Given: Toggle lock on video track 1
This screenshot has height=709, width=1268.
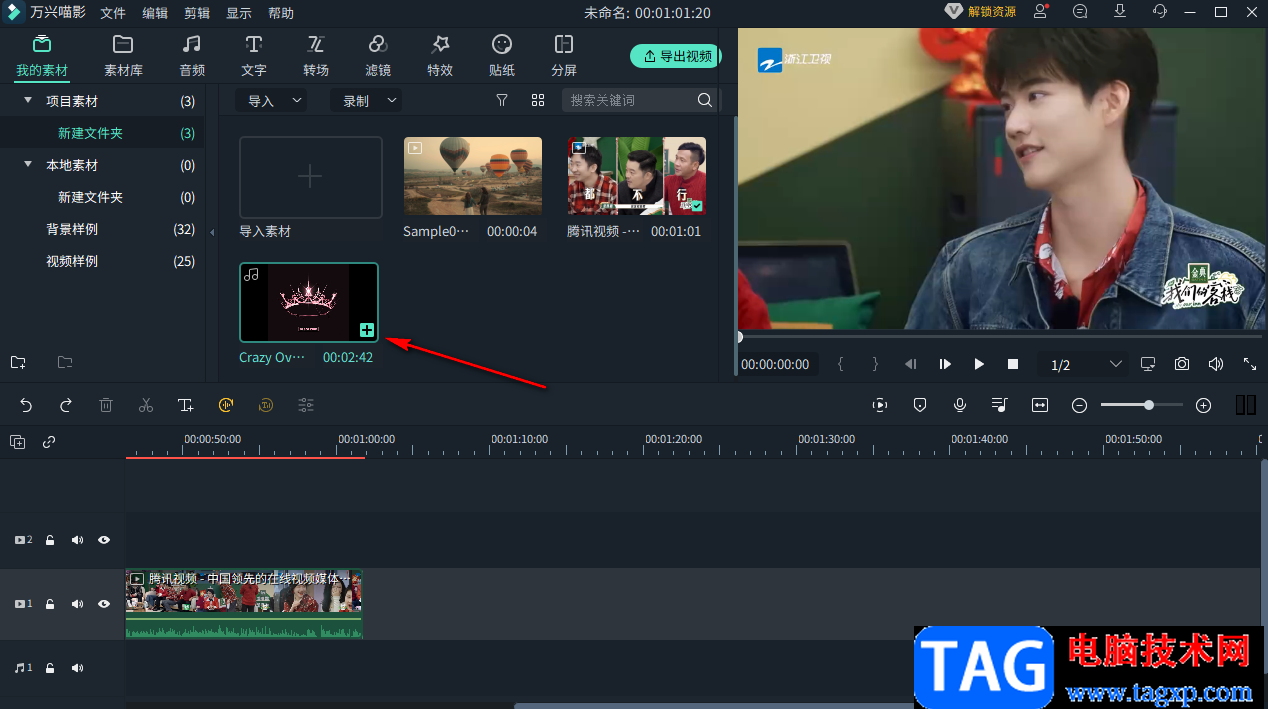Looking at the screenshot, I should [49, 604].
